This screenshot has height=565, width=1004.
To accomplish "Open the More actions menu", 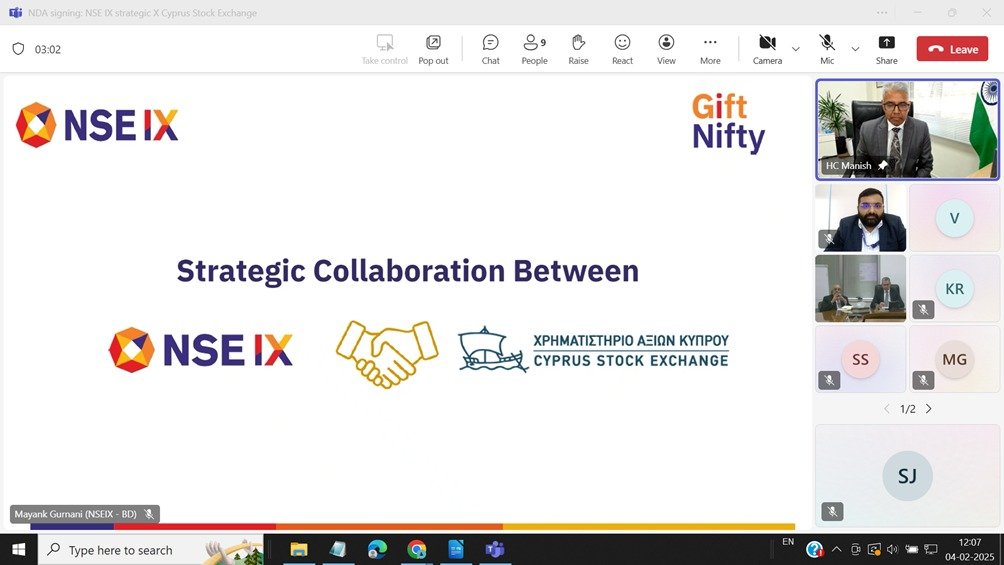I will click(710, 49).
